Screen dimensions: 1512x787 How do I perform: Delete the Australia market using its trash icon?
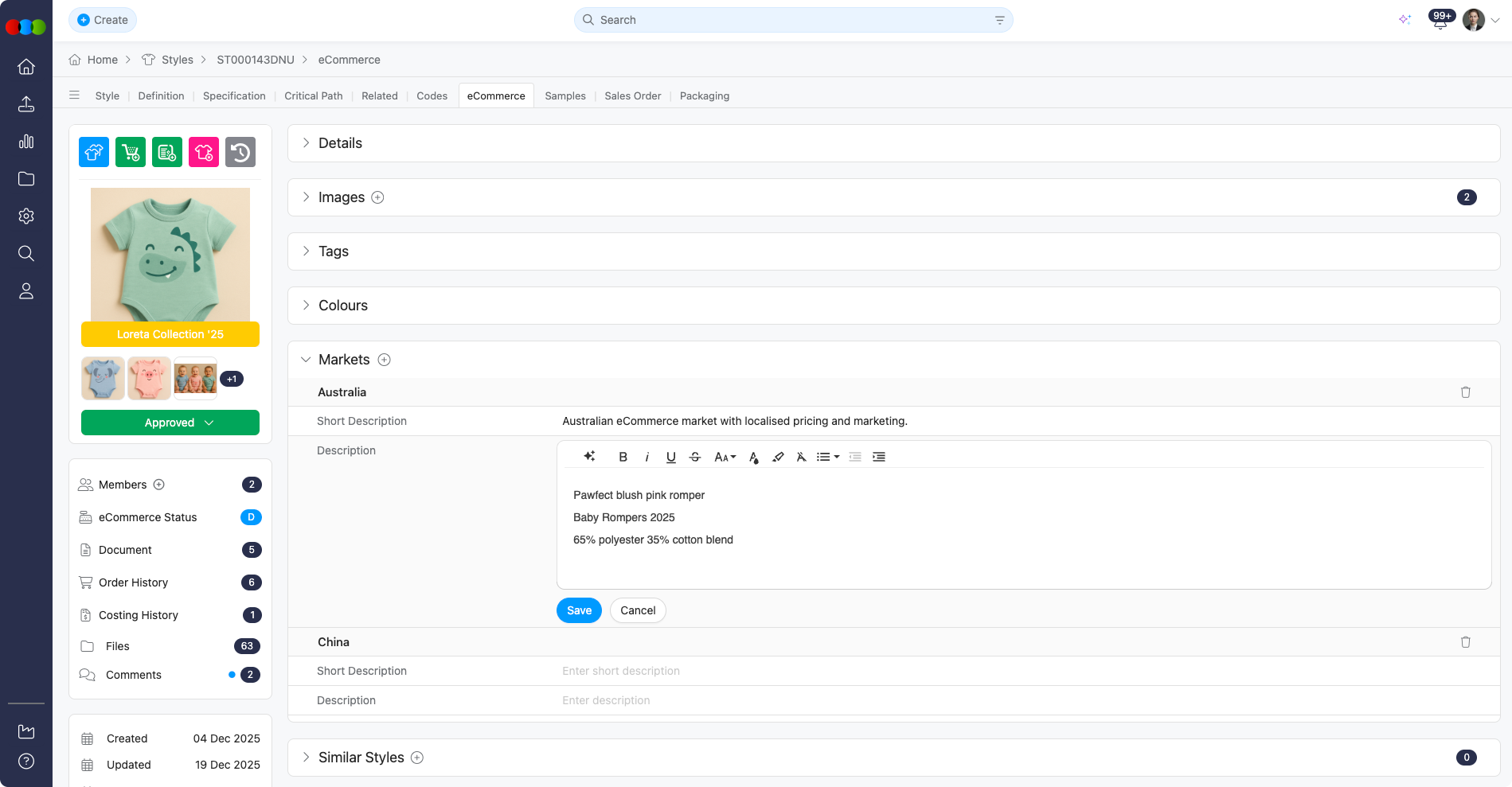pyautogui.click(x=1466, y=392)
